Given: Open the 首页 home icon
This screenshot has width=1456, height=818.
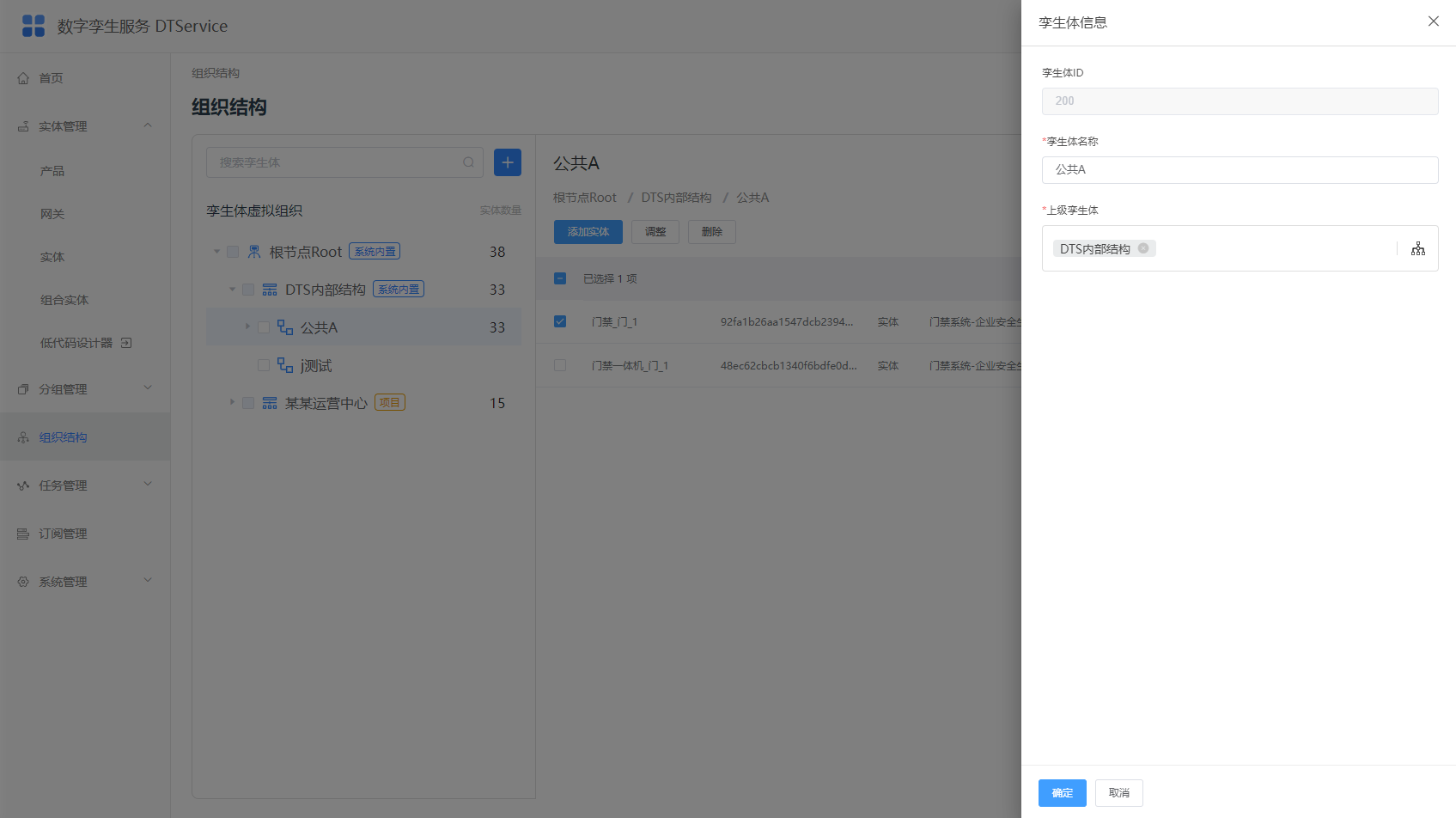Looking at the screenshot, I should pyautogui.click(x=23, y=78).
